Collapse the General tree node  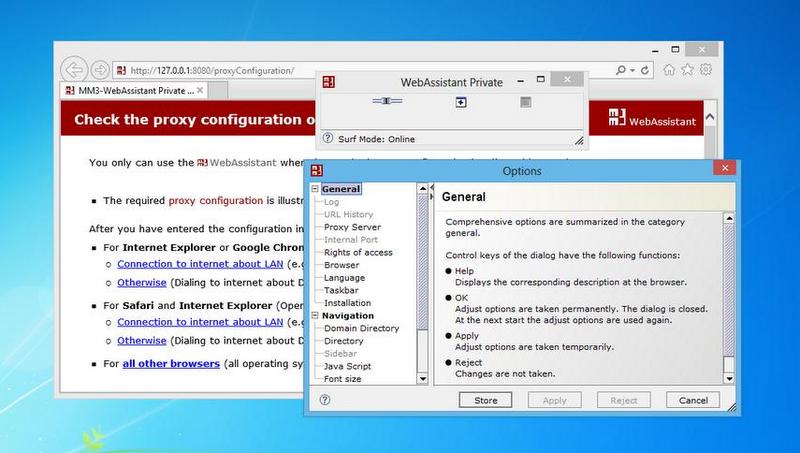tap(315, 189)
